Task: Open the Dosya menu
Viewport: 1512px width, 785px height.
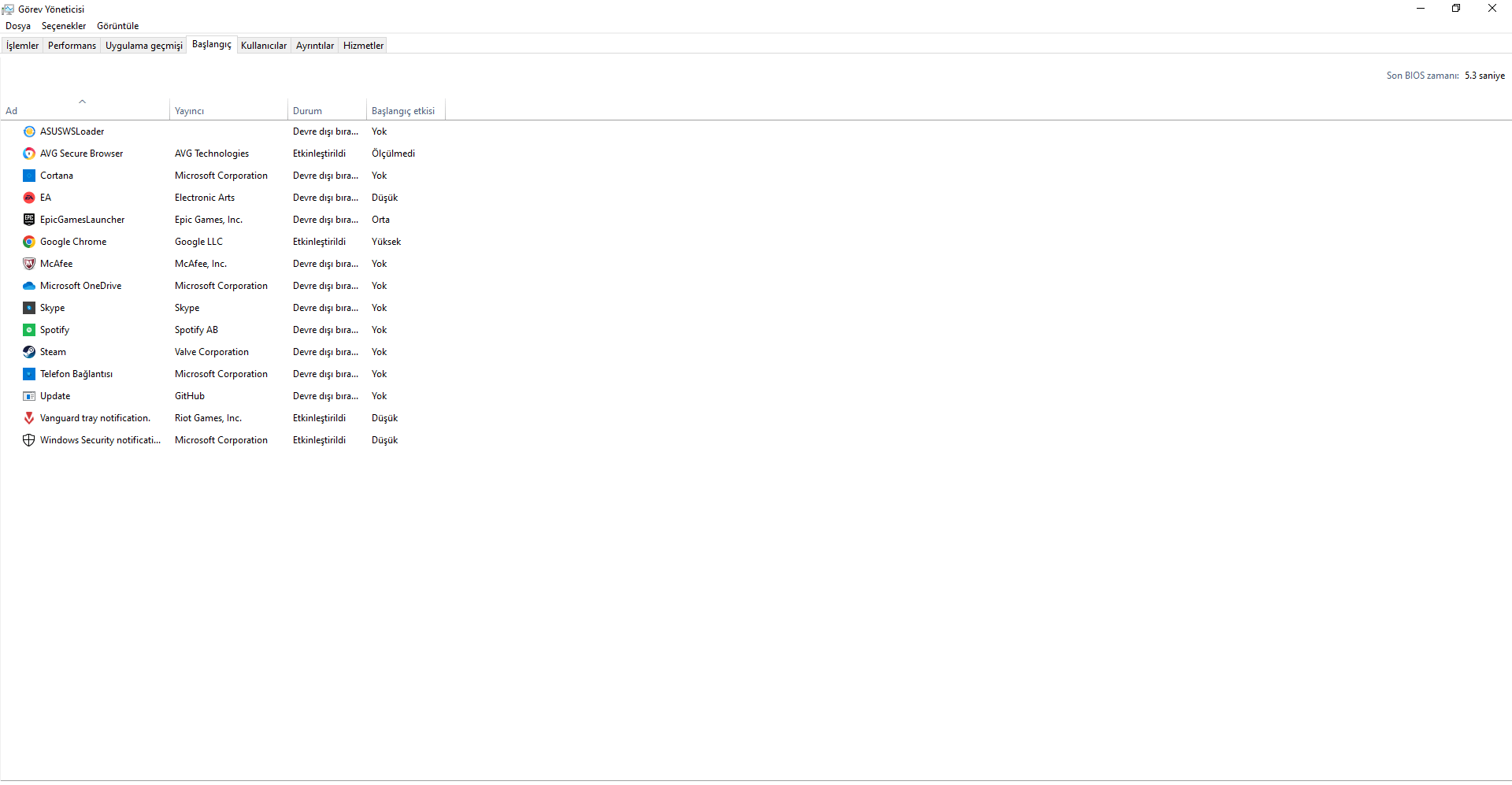Action: pyautogui.click(x=18, y=26)
